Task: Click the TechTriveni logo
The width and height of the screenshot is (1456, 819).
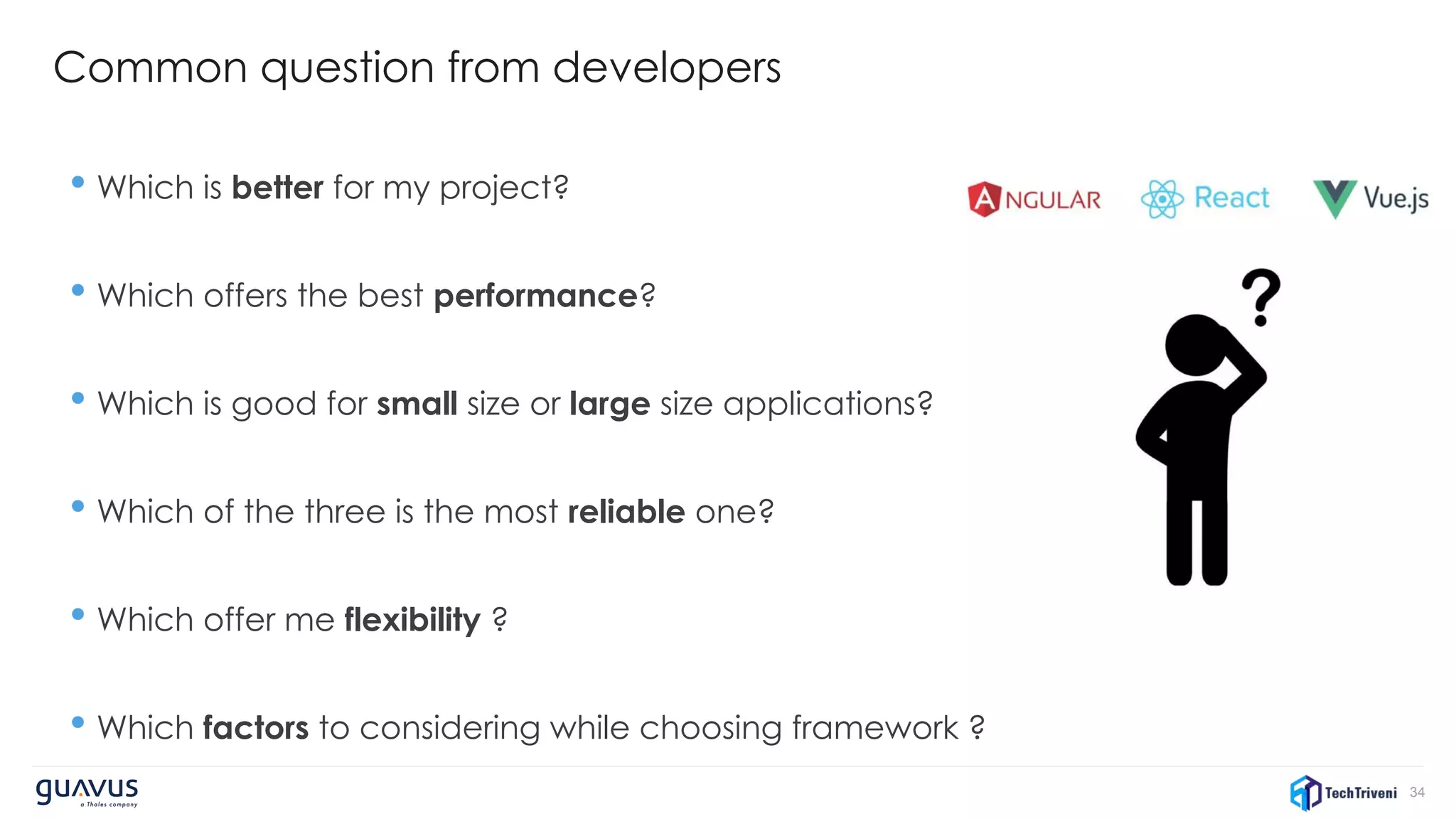Action: (1344, 793)
